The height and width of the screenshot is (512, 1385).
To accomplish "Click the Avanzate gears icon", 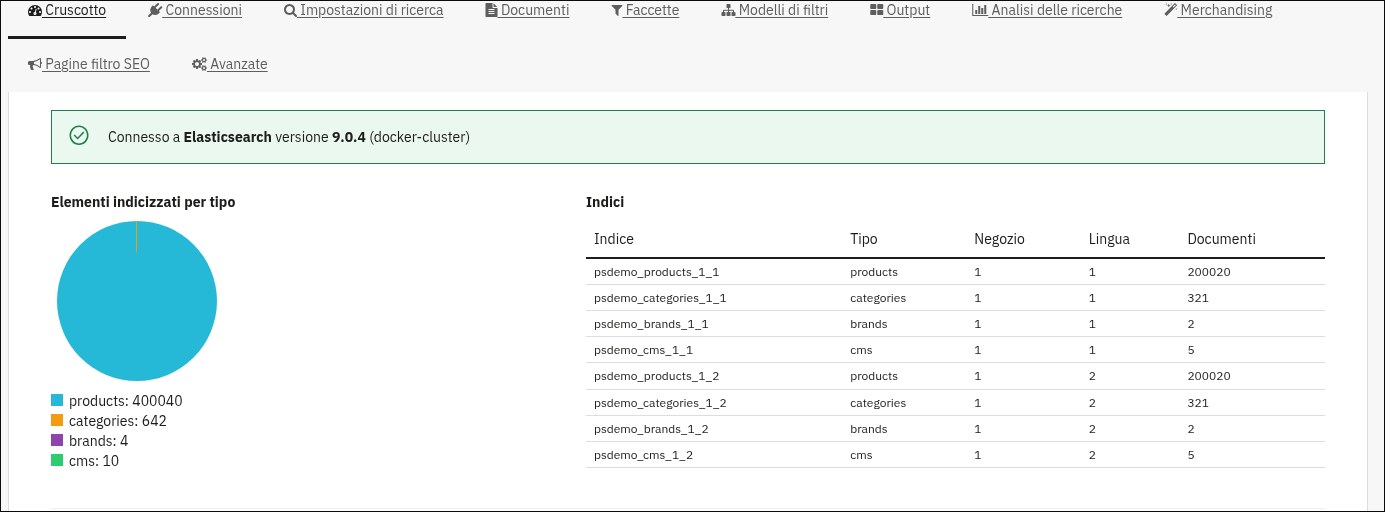I will click(199, 64).
